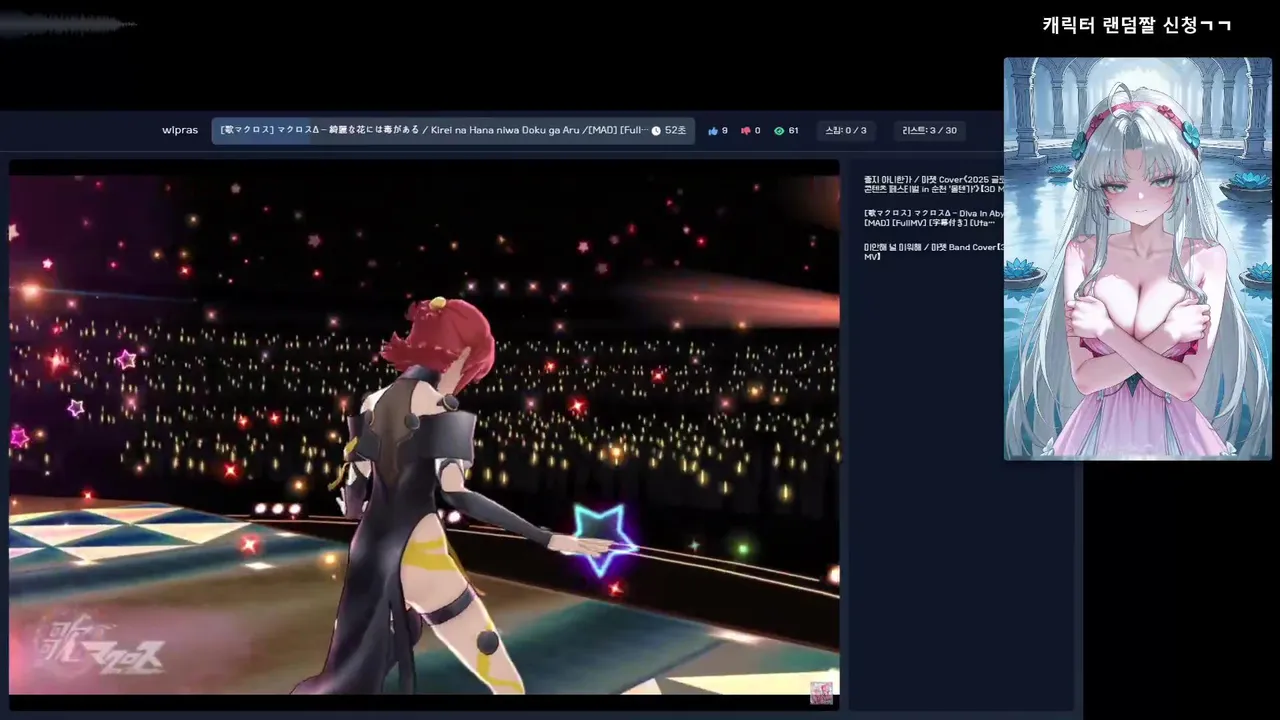Click the current song title bar
1280x720 pixels.
(453, 131)
